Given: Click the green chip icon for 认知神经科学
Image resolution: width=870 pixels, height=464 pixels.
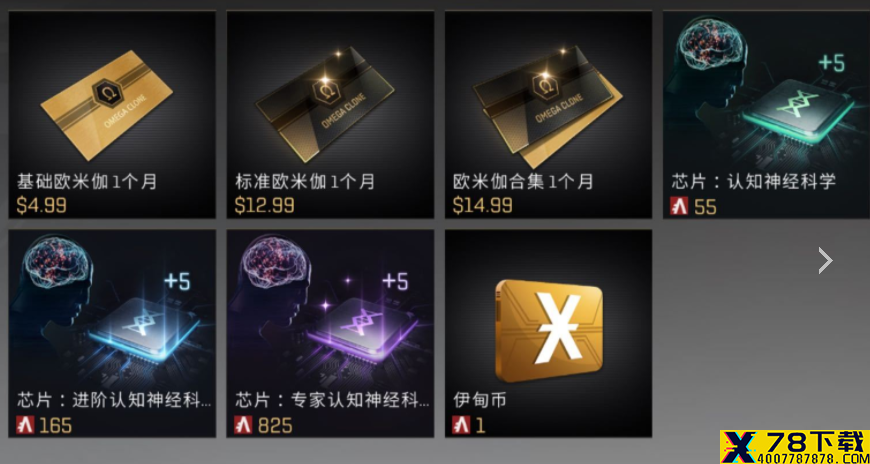Looking at the screenshot, I should pyautogui.click(x=798, y=113).
